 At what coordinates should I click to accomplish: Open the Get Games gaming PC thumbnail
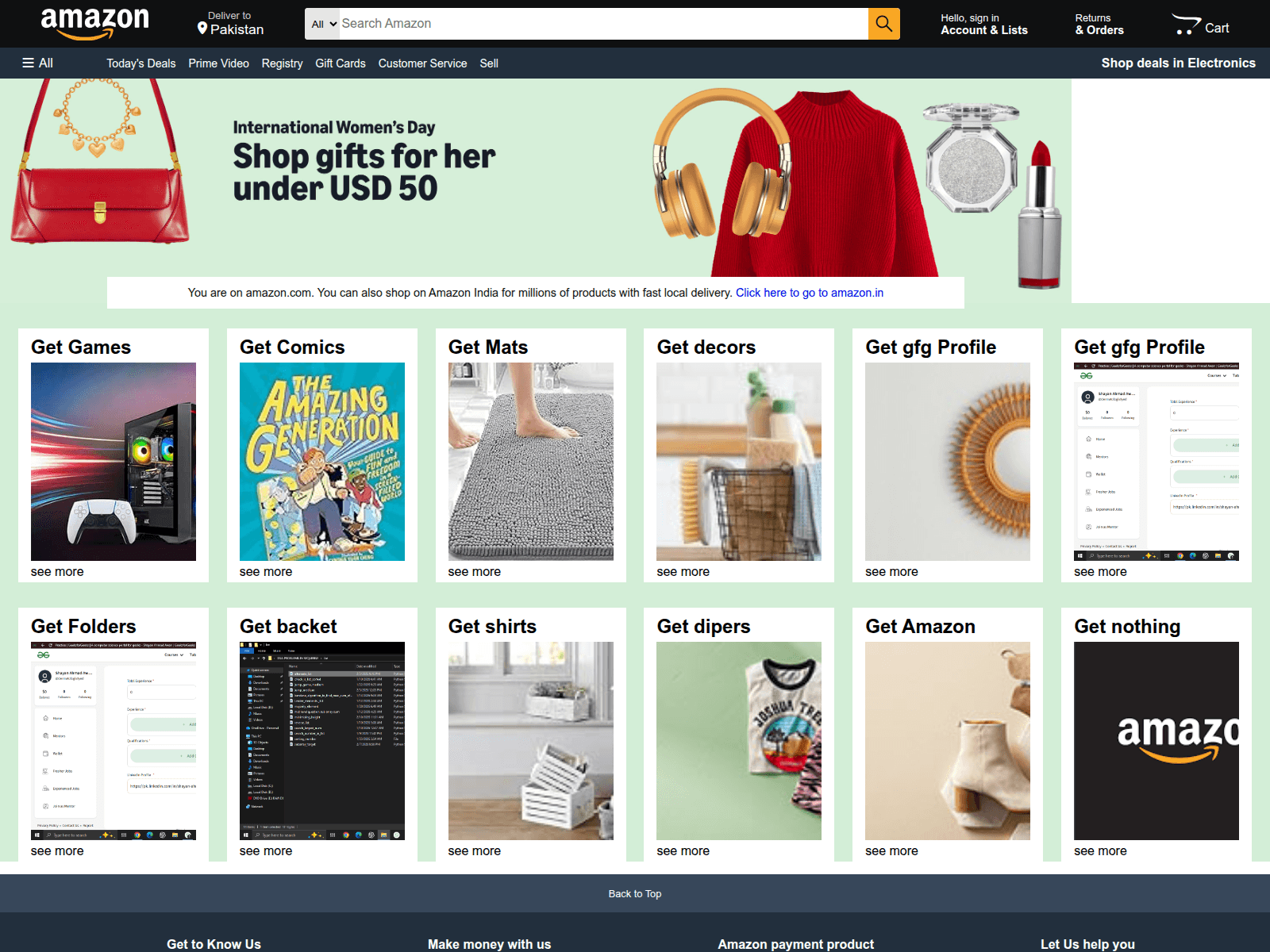tap(114, 462)
